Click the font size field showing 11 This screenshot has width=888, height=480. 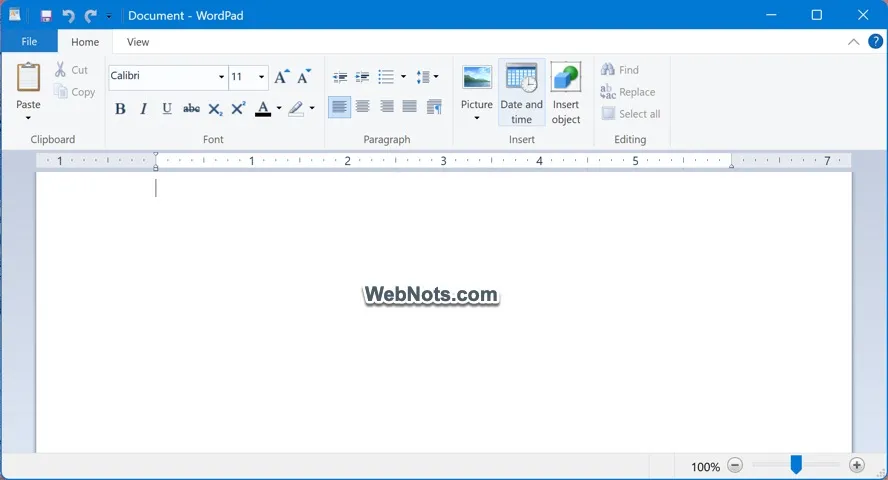242,76
